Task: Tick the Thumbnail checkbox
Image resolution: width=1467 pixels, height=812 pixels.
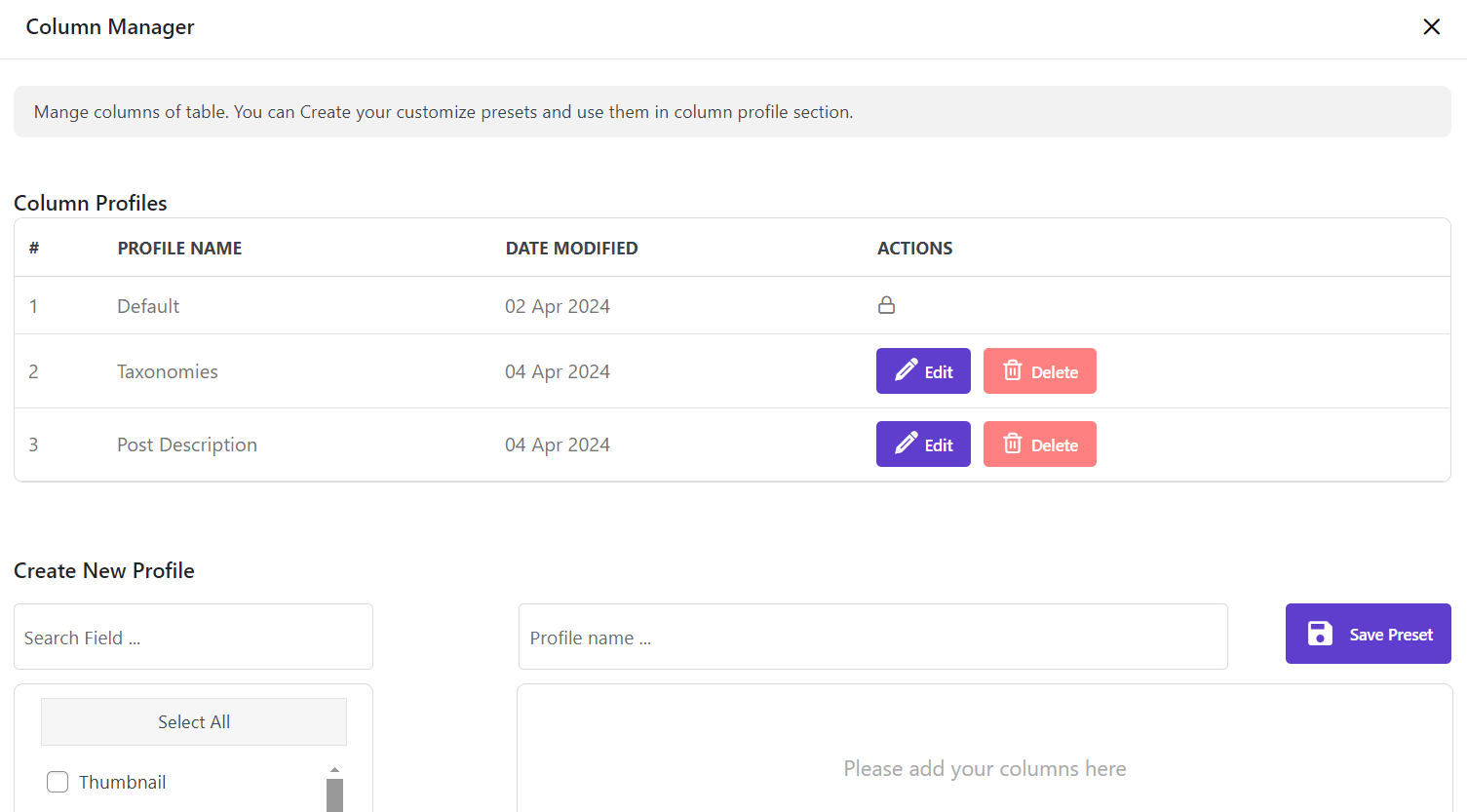Action: 58,782
